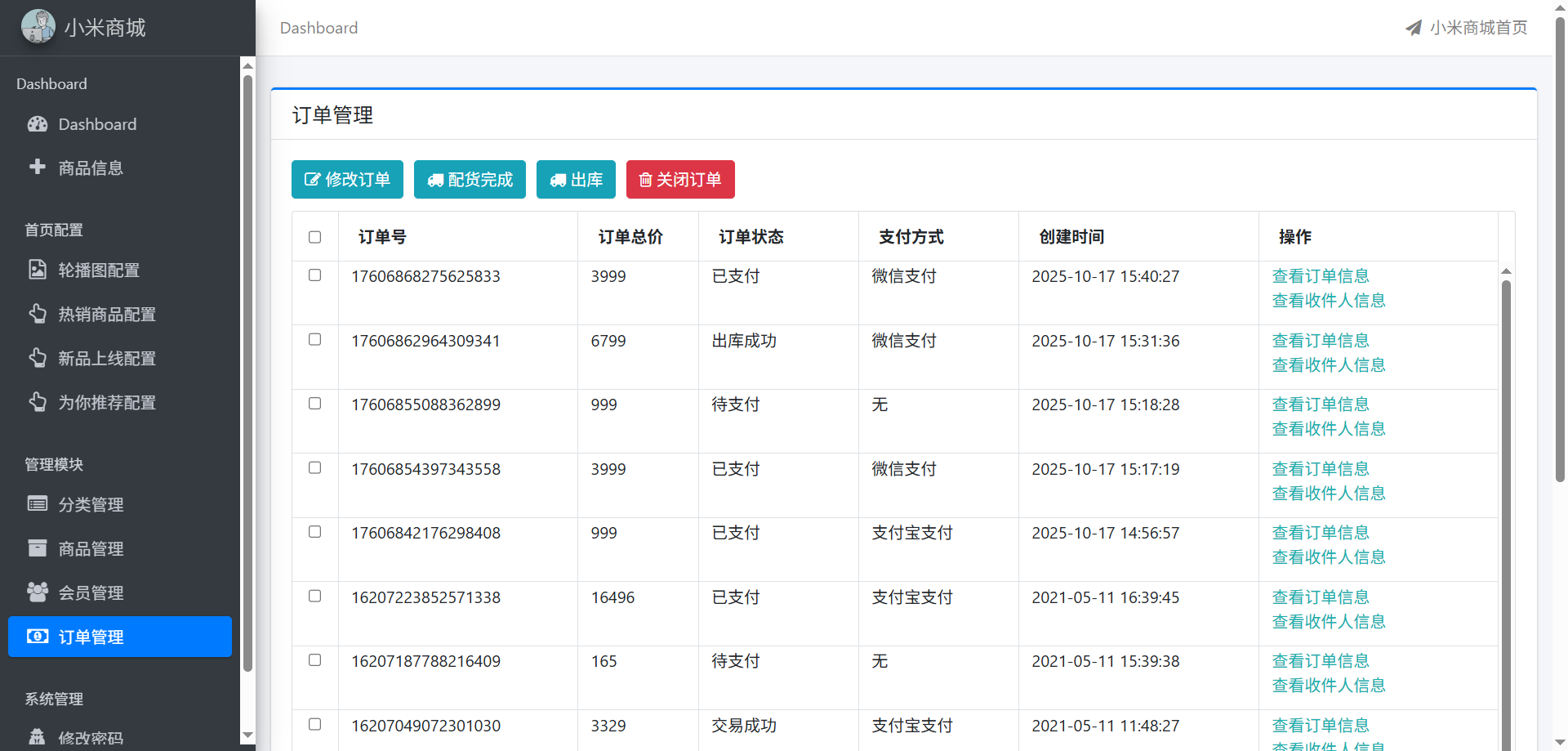Screen dimensions: 1568x751
Task: Open 小米商城首页 link in header
Action: (x=1466, y=28)
